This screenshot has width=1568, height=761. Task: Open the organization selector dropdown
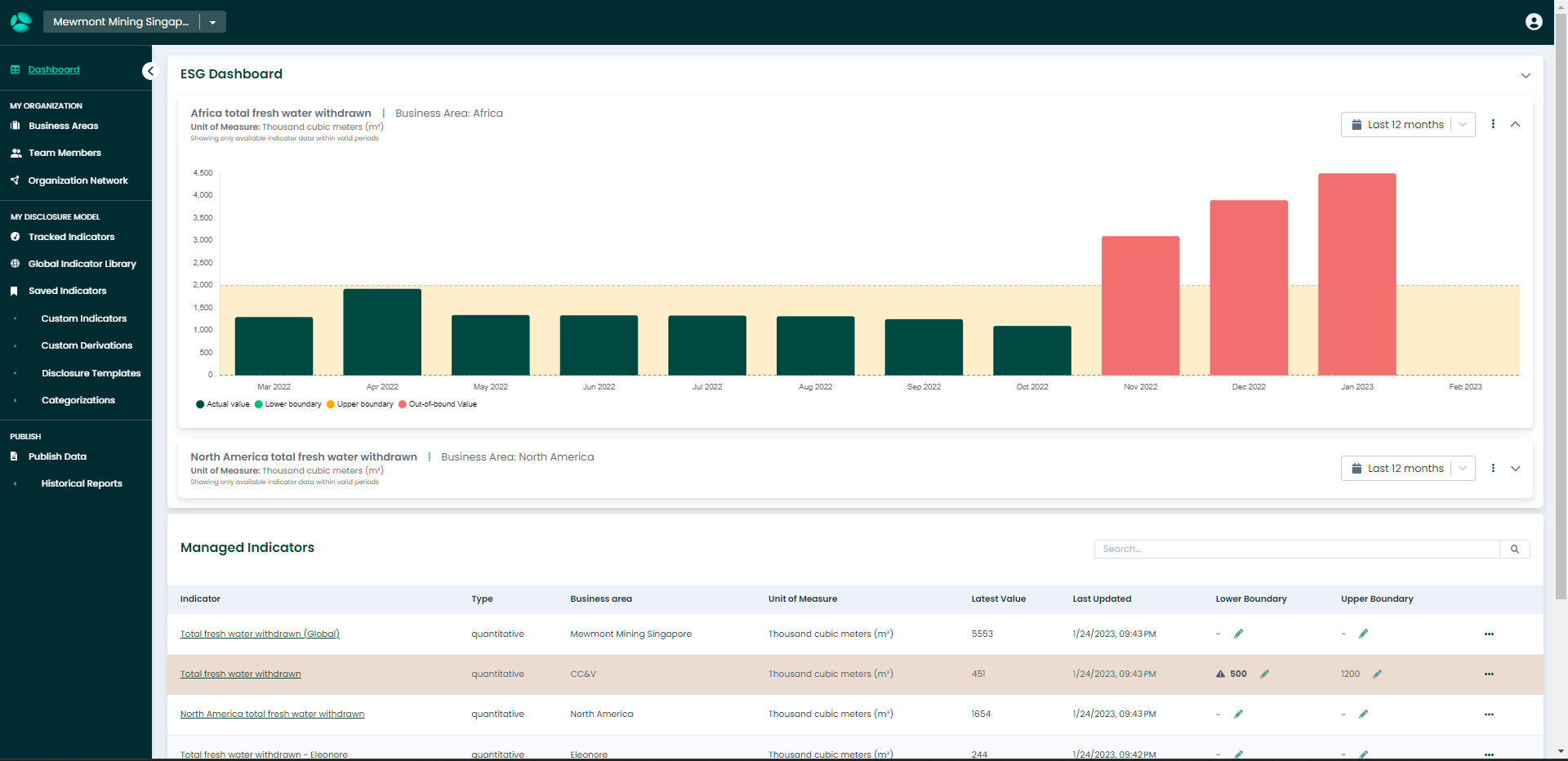coord(213,21)
